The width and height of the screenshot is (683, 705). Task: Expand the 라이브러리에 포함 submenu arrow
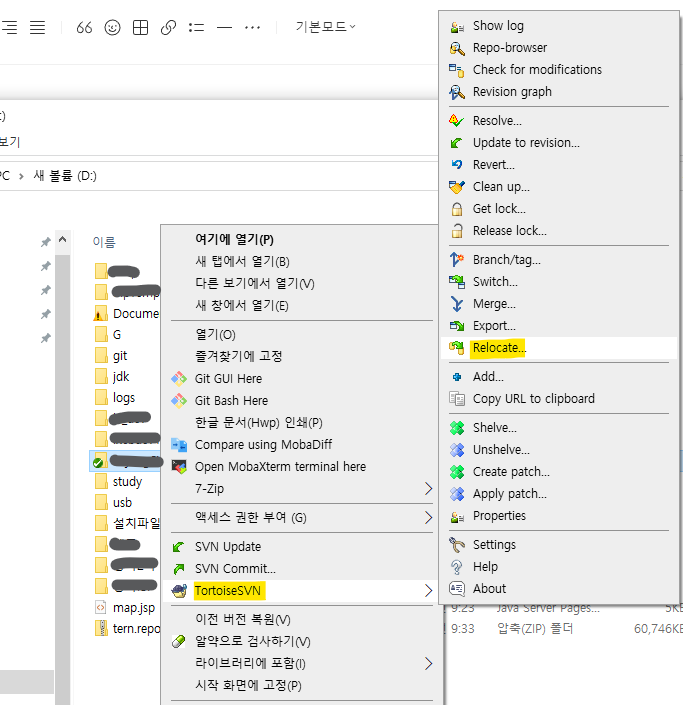(429, 664)
